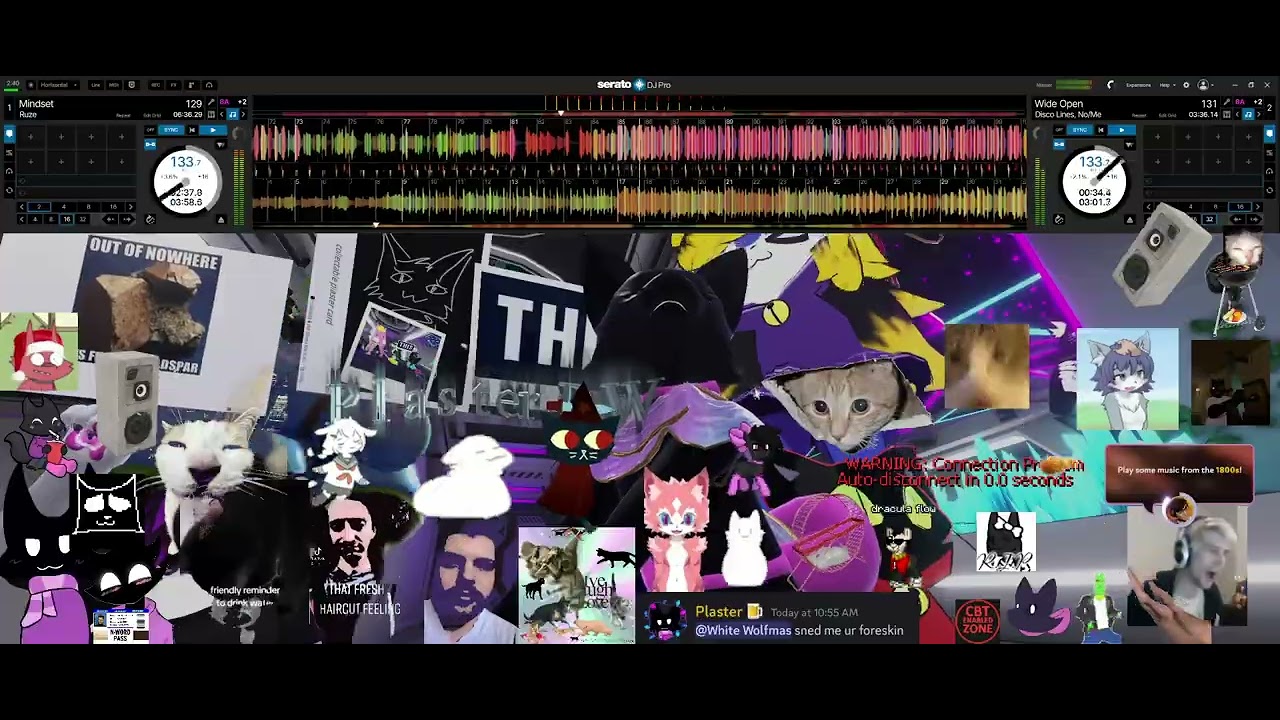Open the Help menu

click(1166, 85)
